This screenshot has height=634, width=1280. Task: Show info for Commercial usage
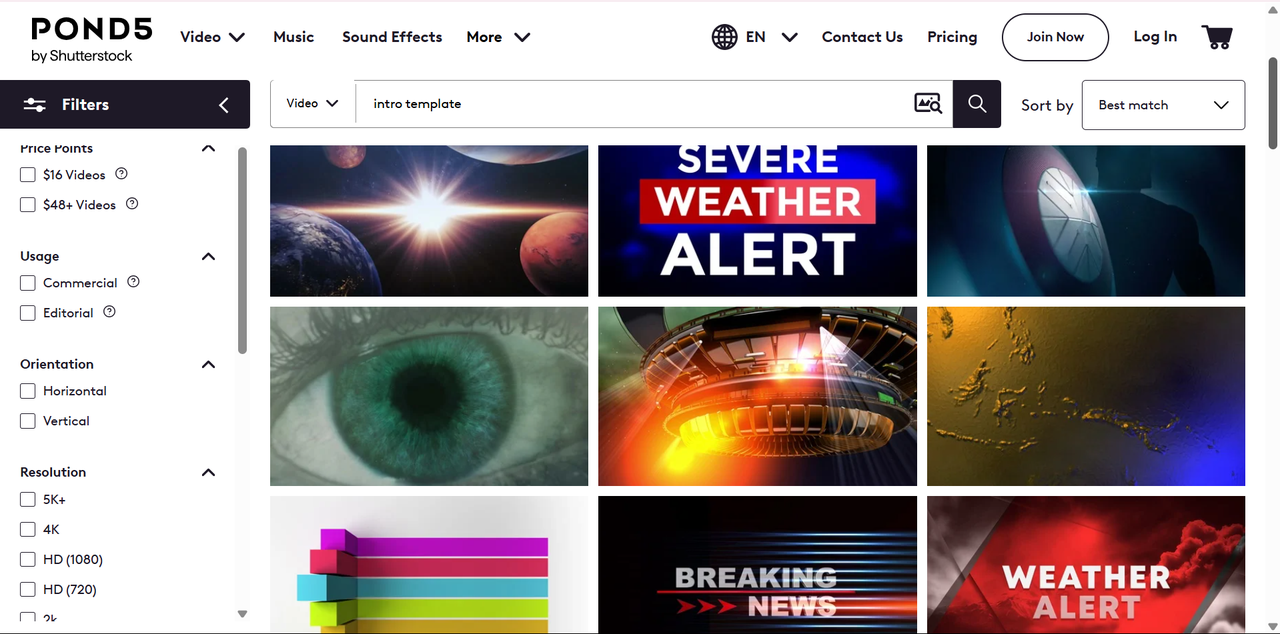click(134, 282)
